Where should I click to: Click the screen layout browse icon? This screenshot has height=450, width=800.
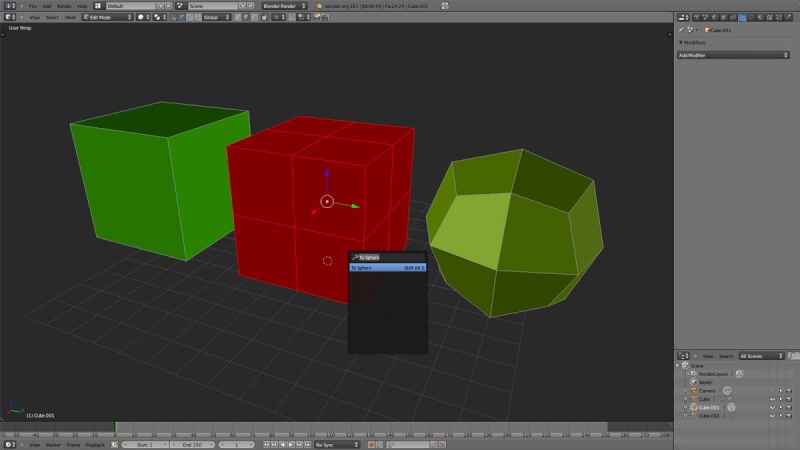(x=97, y=6)
